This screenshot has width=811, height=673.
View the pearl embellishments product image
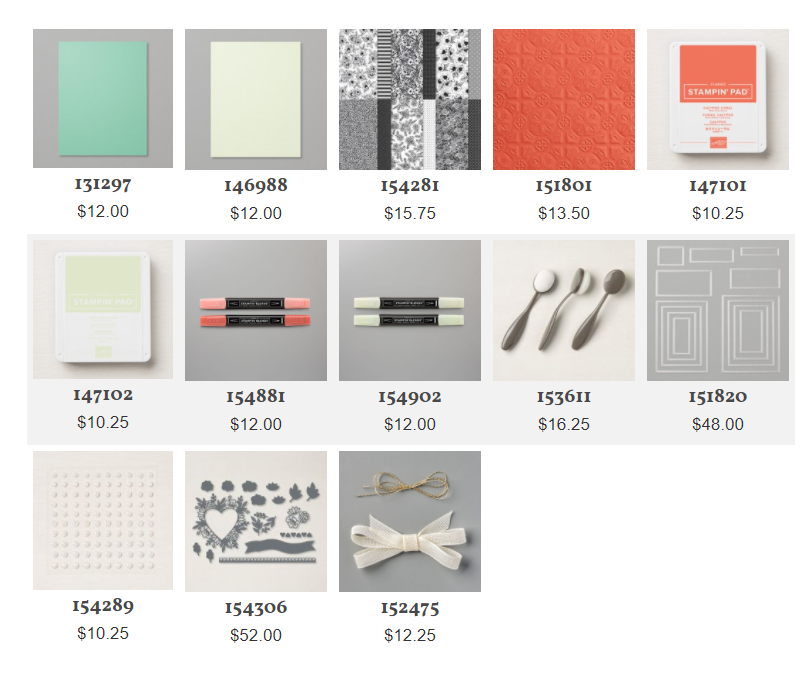point(103,520)
